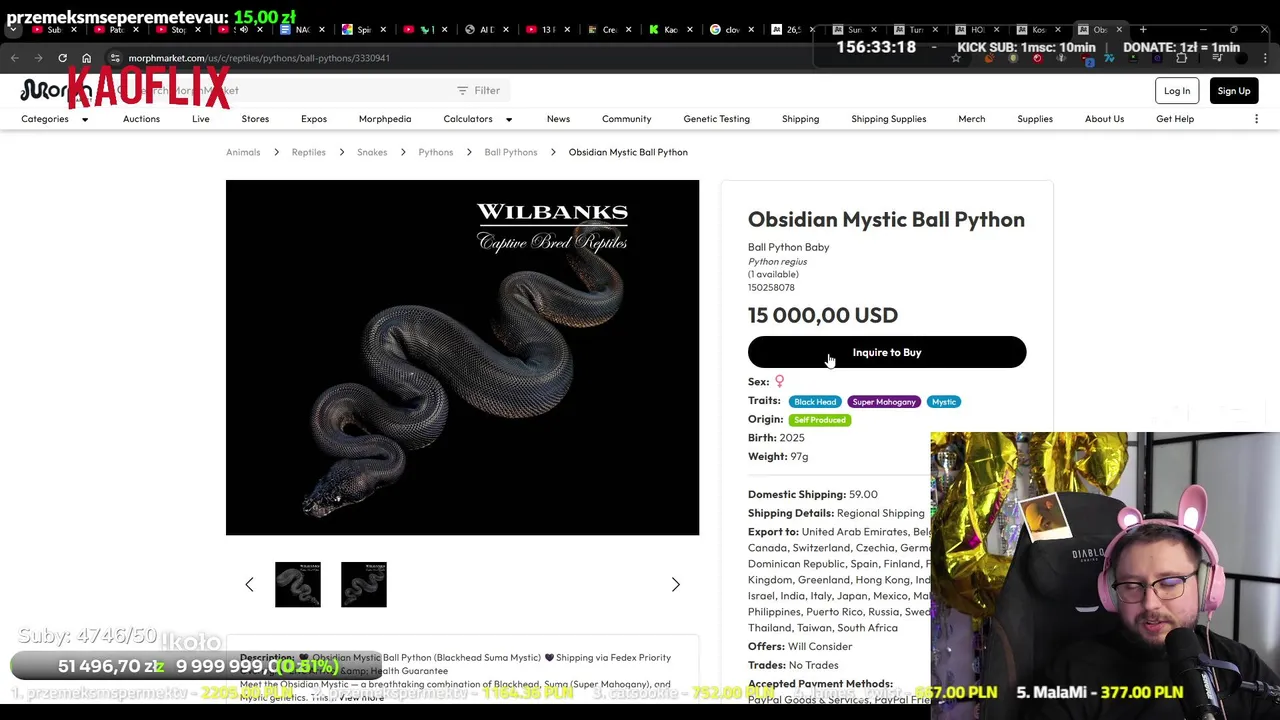1280x720 pixels.
Task: Open the Live menu item
Action: pyautogui.click(x=201, y=119)
